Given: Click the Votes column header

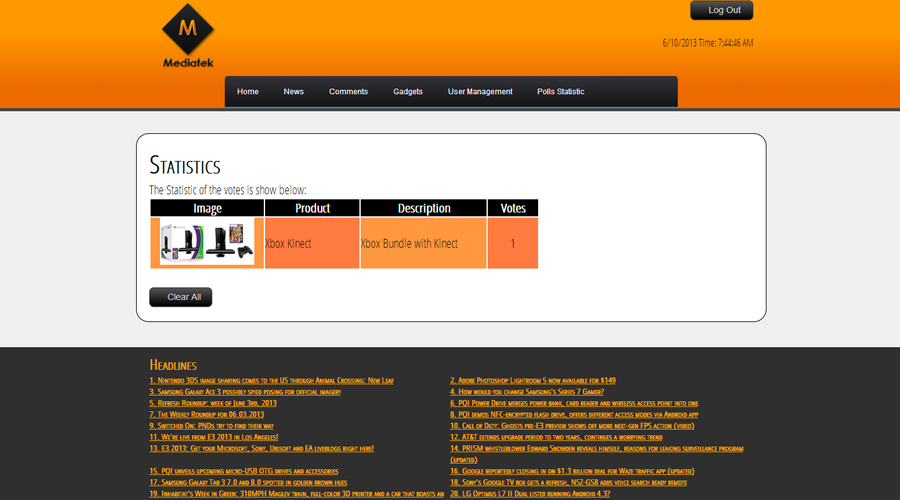Looking at the screenshot, I should point(513,208).
